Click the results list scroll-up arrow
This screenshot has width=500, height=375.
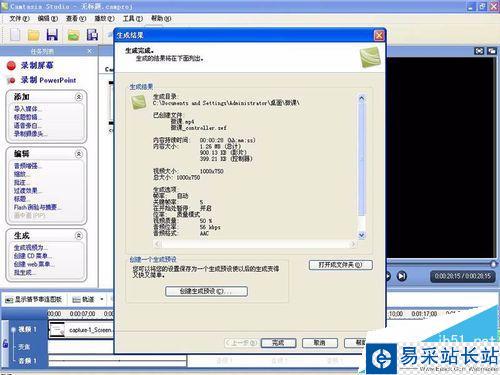(362, 98)
